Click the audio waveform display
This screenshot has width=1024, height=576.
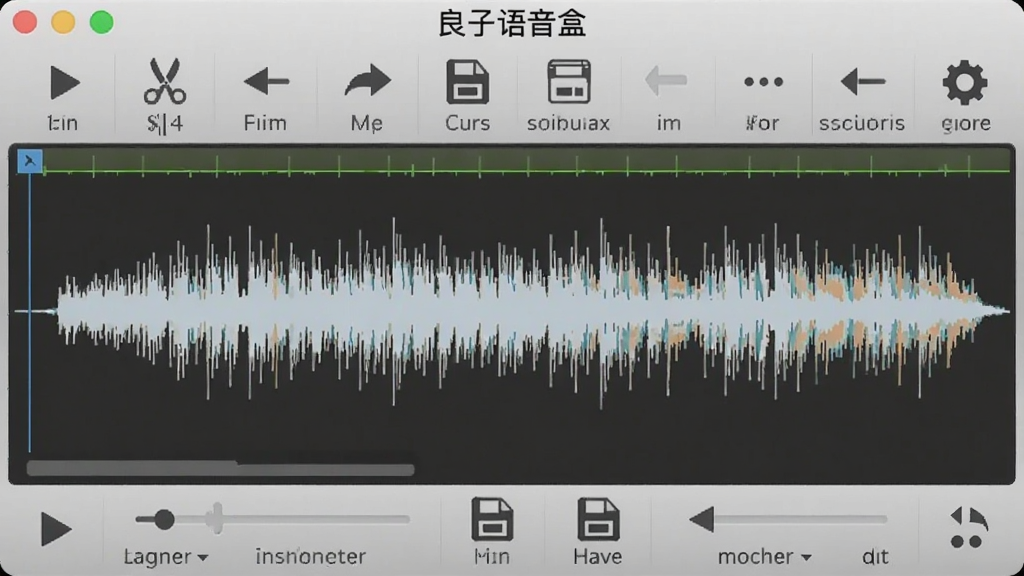coord(513,311)
